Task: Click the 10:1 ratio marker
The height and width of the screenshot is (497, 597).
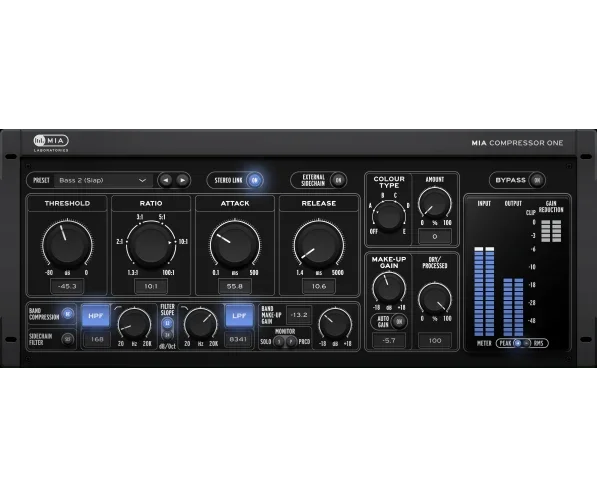Action: [x=183, y=242]
